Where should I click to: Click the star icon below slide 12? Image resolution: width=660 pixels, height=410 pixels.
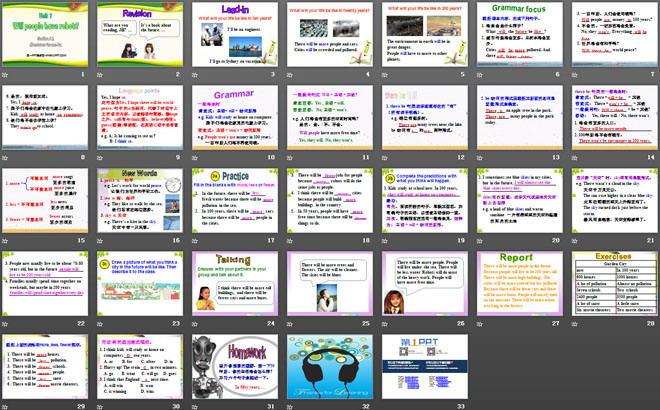click(385, 158)
